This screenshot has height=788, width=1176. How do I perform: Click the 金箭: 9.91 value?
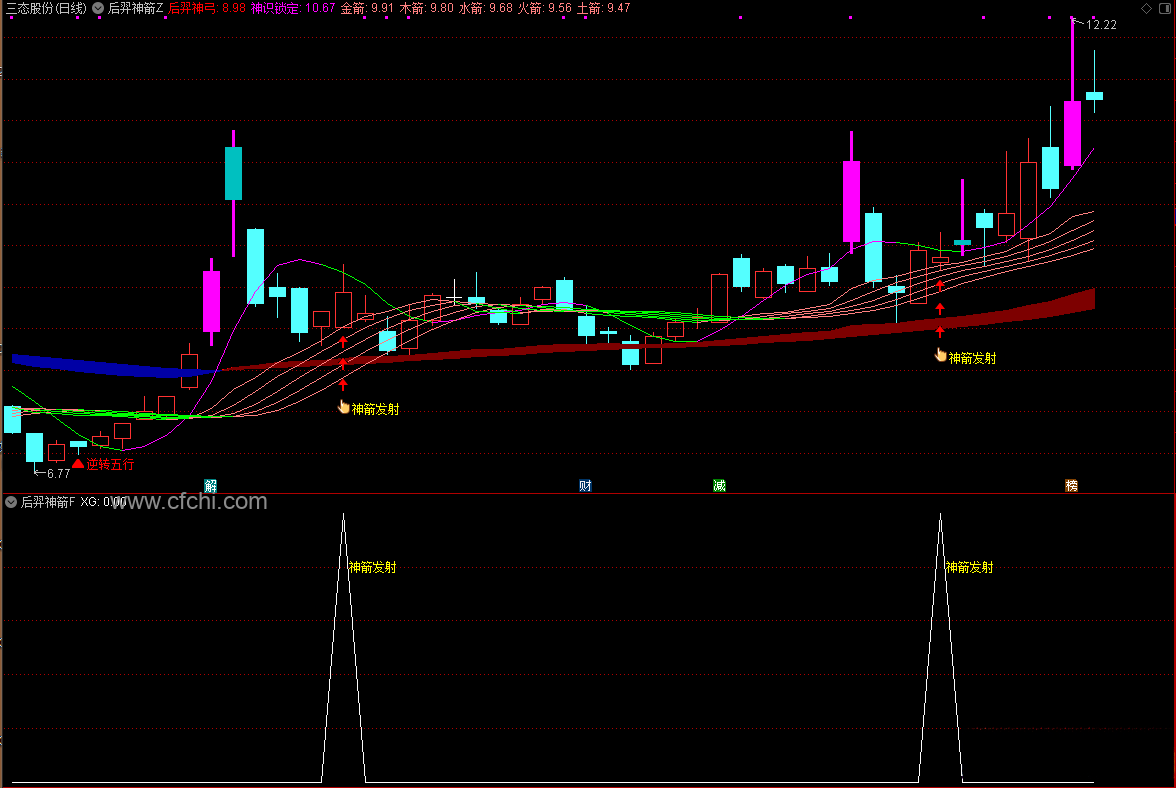click(367, 8)
